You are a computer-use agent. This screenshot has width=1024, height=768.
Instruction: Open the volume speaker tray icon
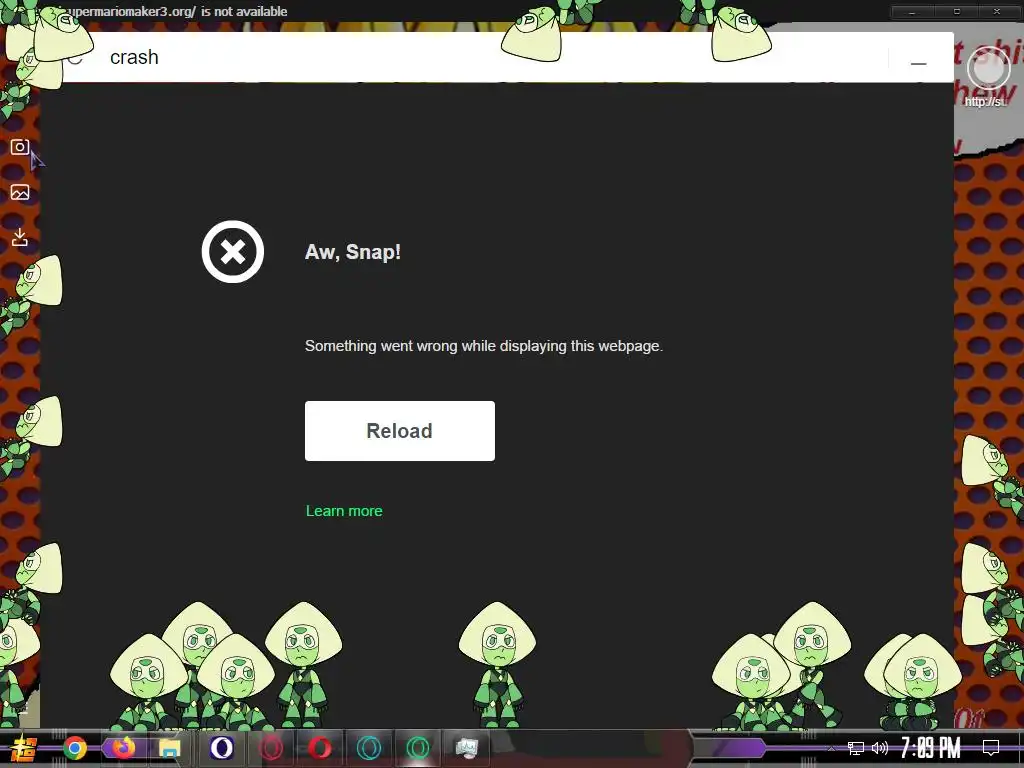click(880, 748)
